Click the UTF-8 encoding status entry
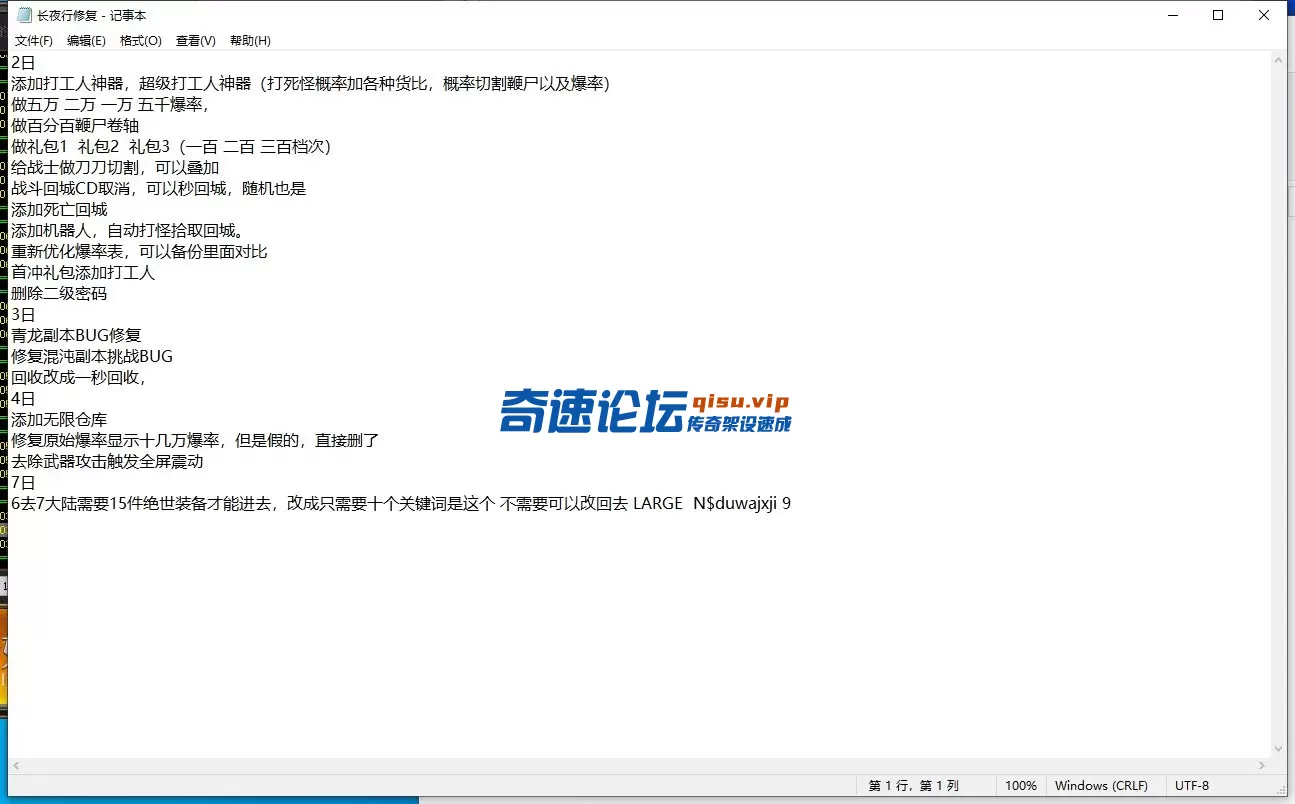The image size is (1295, 804). click(x=1192, y=786)
